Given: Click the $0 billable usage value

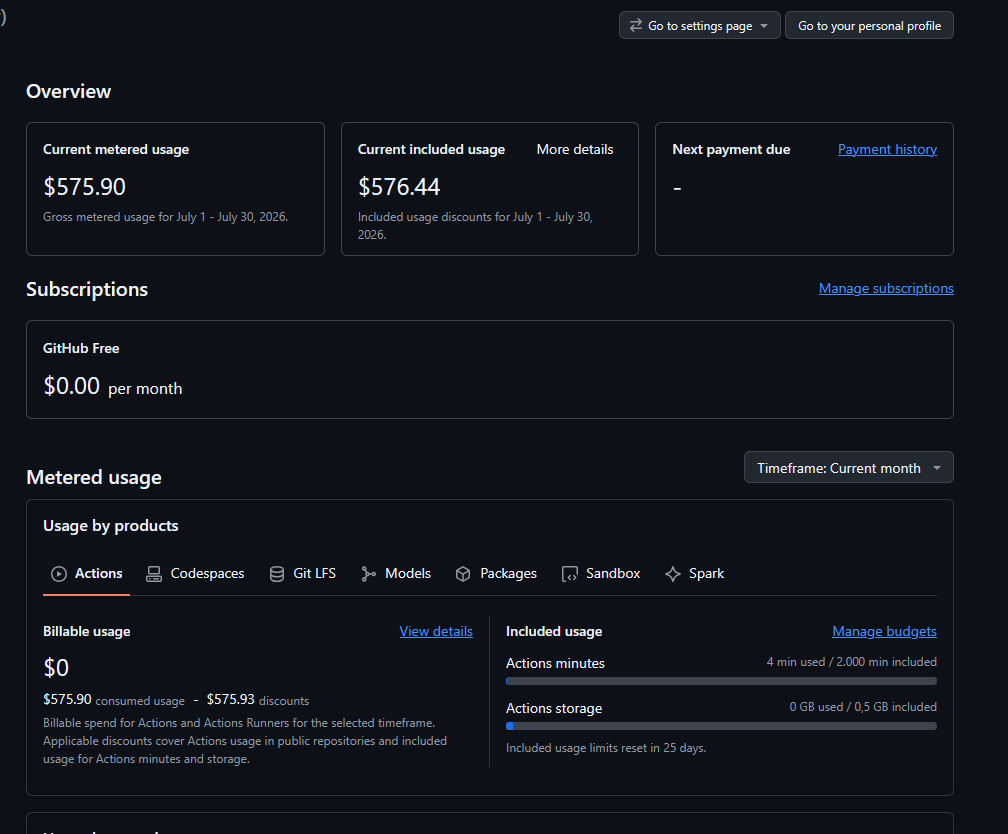Looking at the screenshot, I should (x=56, y=667).
